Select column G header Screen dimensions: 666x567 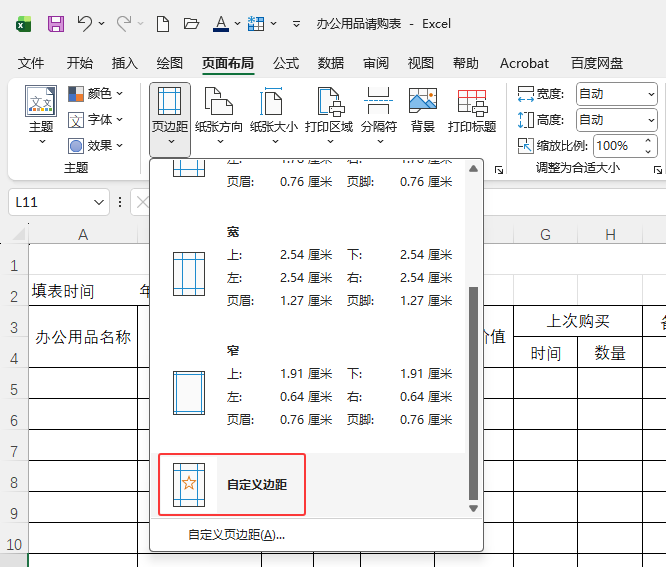click(x=545, y=234)
